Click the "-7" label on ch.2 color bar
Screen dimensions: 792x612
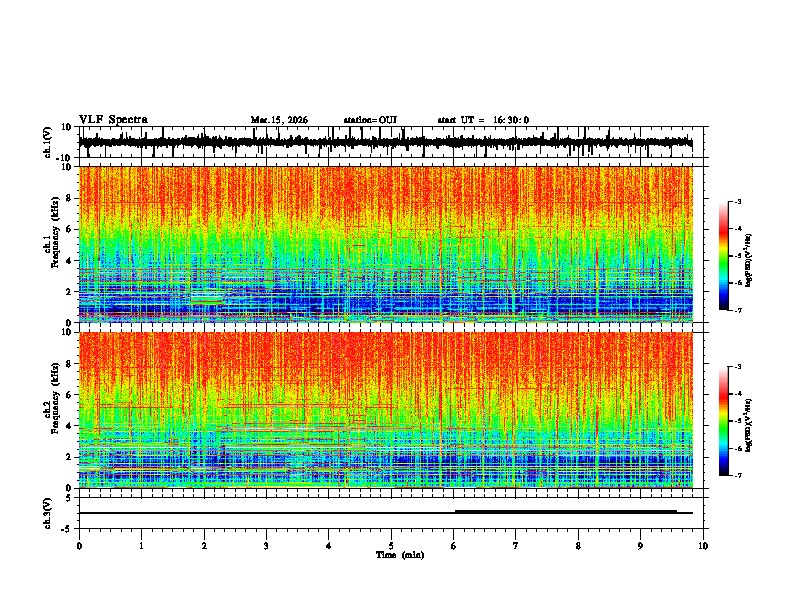point(738,475)
